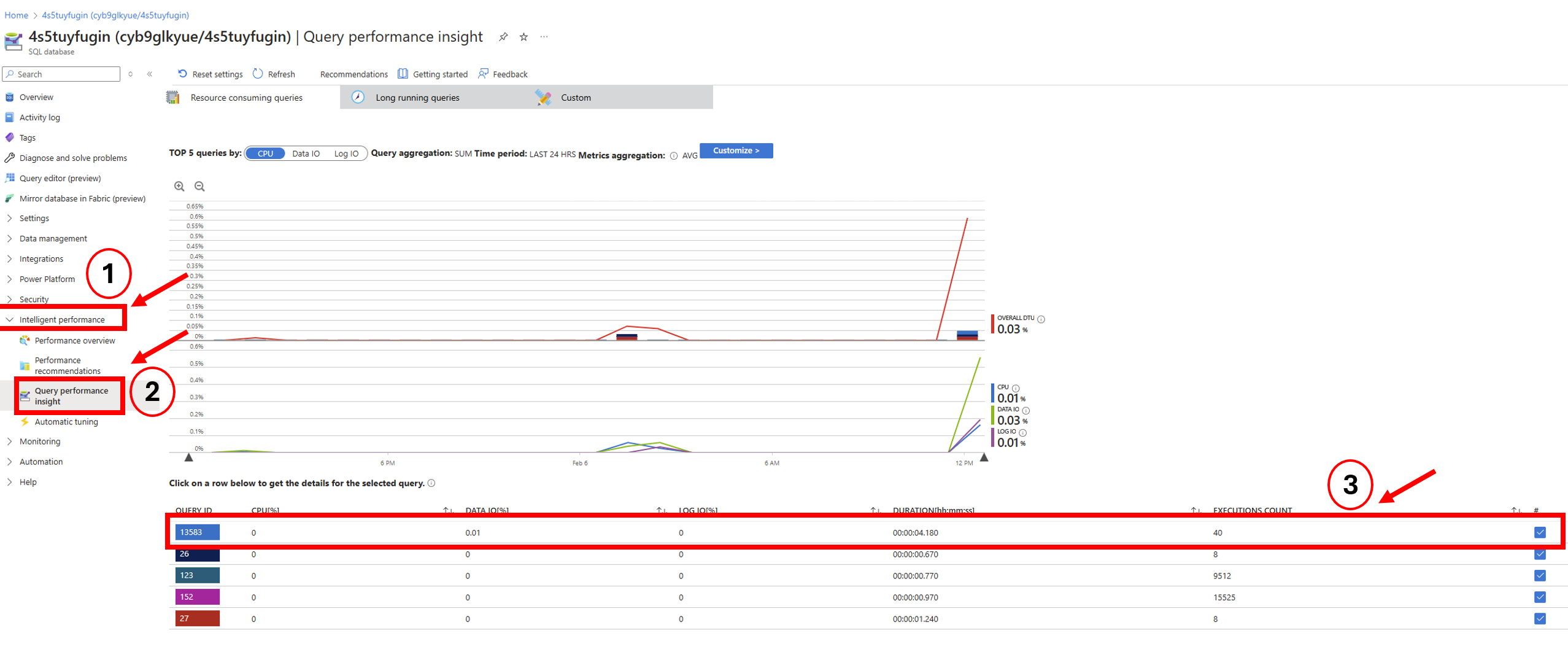This screenshot has width=1568, height=665.
Task: Click the query ID 123 color swatch
Action: (197, 575)
